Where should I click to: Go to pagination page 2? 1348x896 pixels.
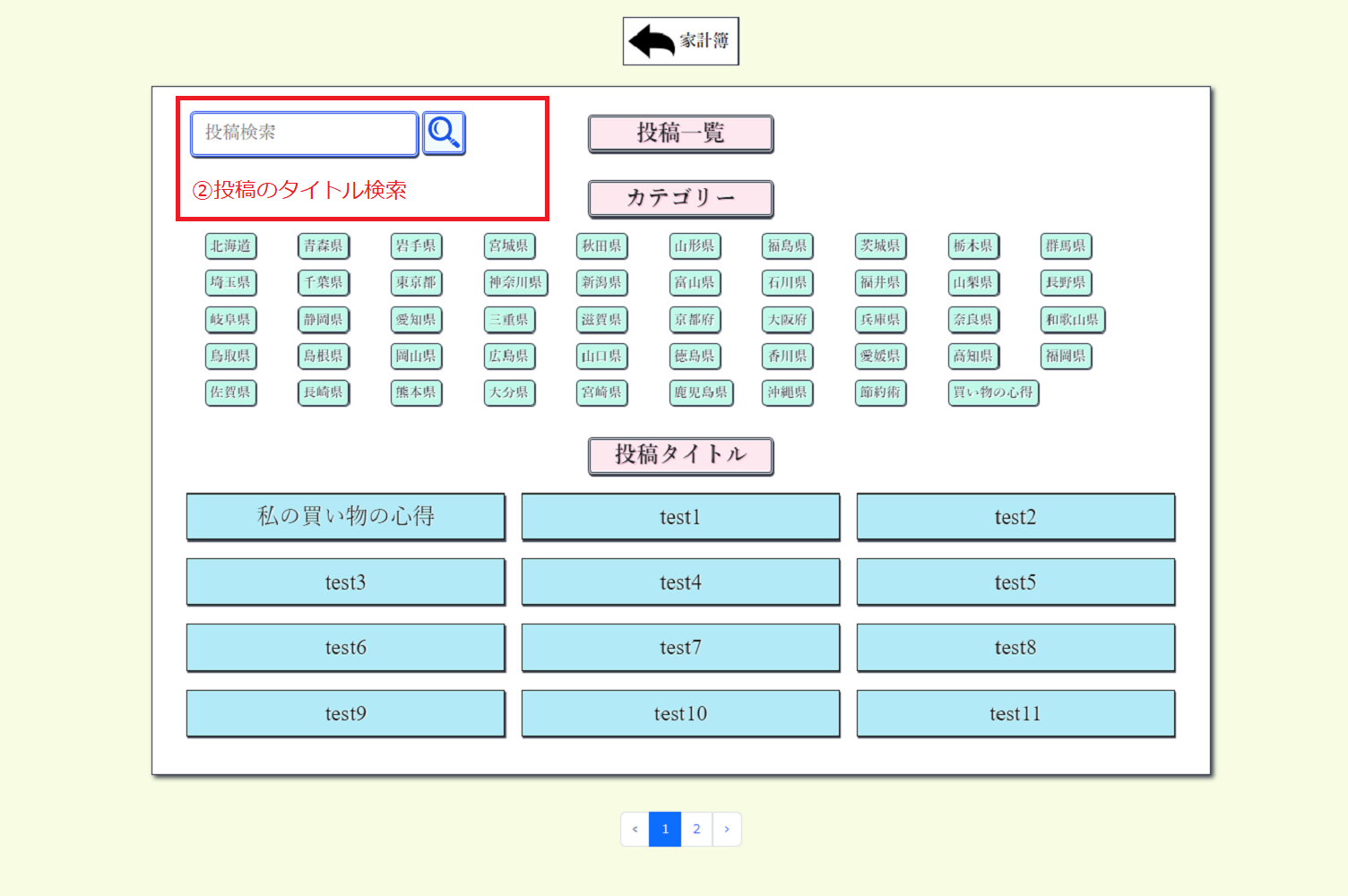(696, 830)
